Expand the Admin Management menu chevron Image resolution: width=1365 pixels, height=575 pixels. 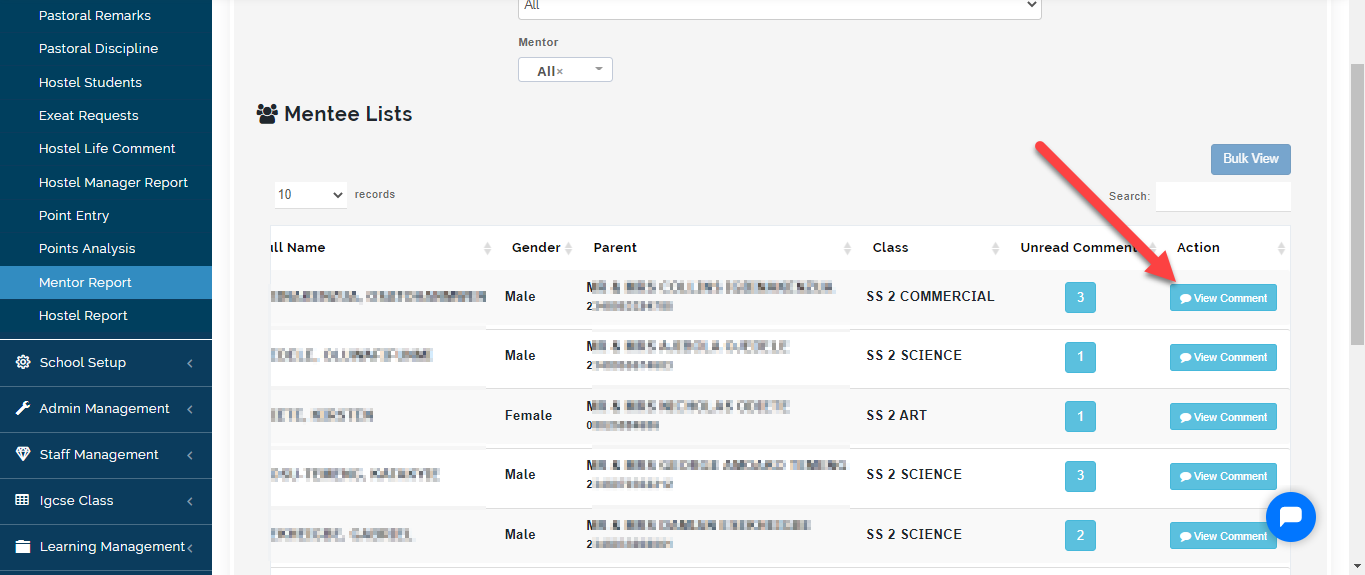[x=190, y=409]
